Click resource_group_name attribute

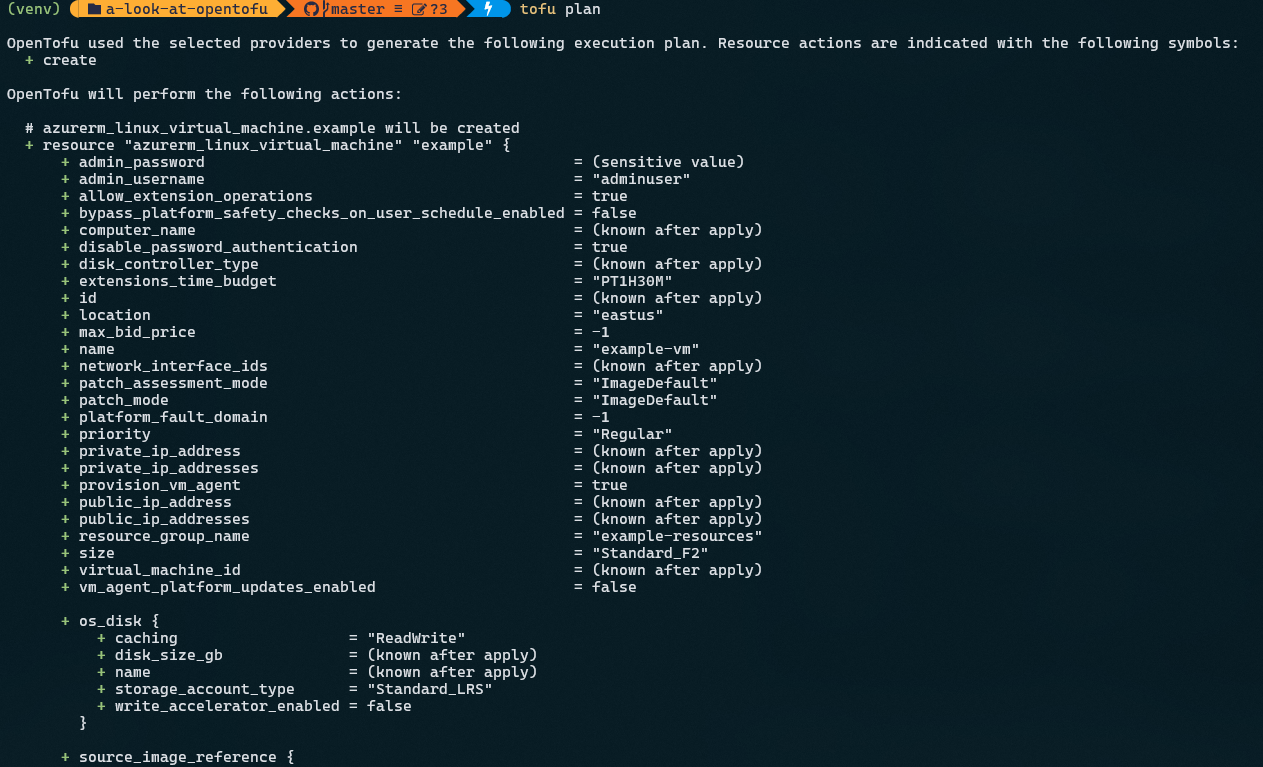[x=164, y=536]
